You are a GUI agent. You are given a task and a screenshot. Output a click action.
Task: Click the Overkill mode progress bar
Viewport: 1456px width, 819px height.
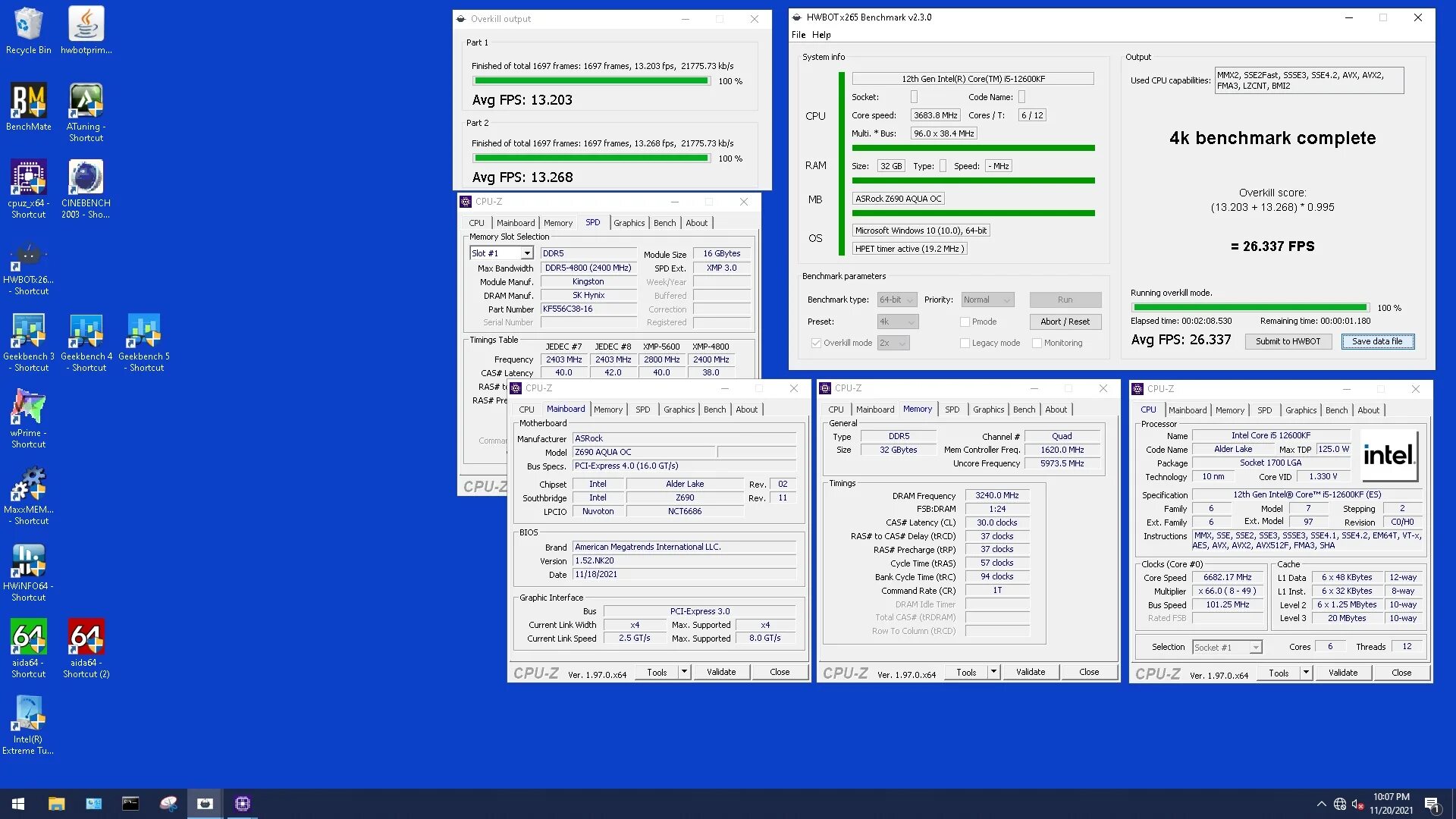pyautogui.click(x=1249, y=308)
